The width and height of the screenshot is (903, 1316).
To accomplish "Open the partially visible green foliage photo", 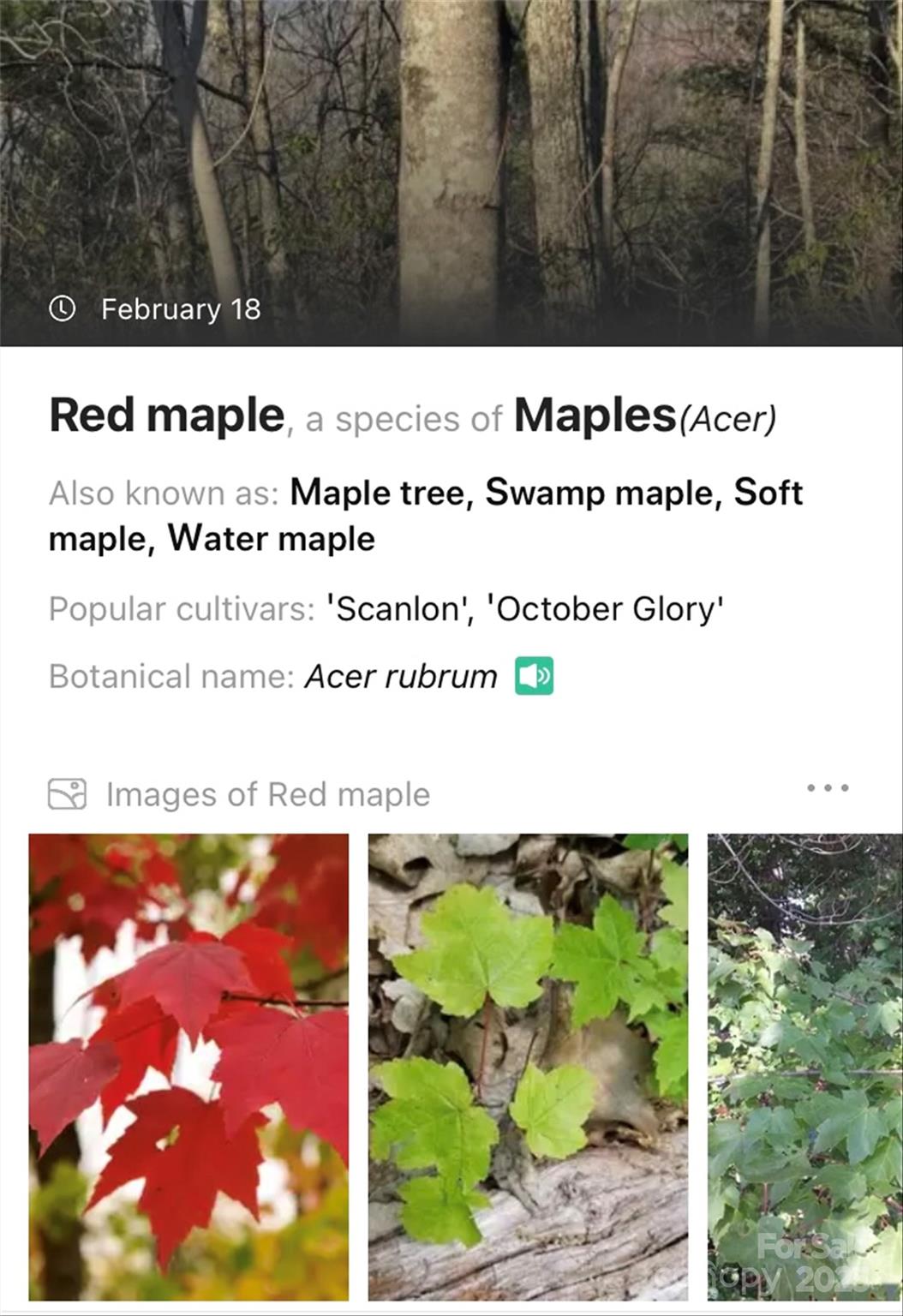I will [804, 1066].
